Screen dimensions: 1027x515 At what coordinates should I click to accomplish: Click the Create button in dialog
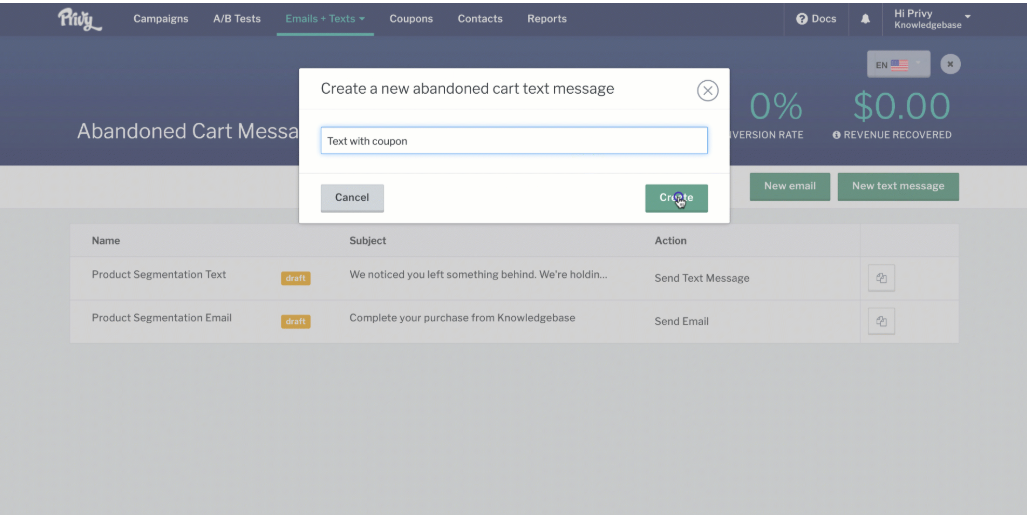[677, 198]
